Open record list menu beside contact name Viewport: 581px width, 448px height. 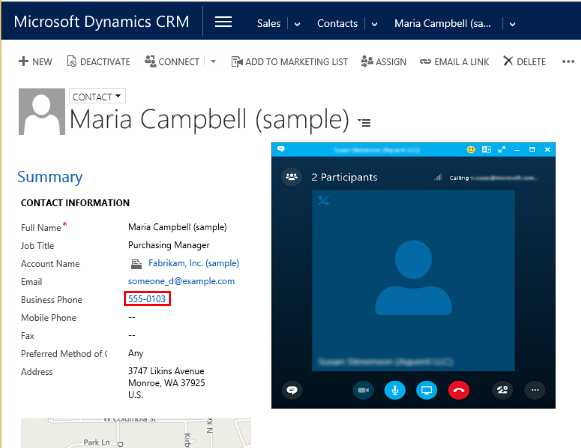pos(364,122)
